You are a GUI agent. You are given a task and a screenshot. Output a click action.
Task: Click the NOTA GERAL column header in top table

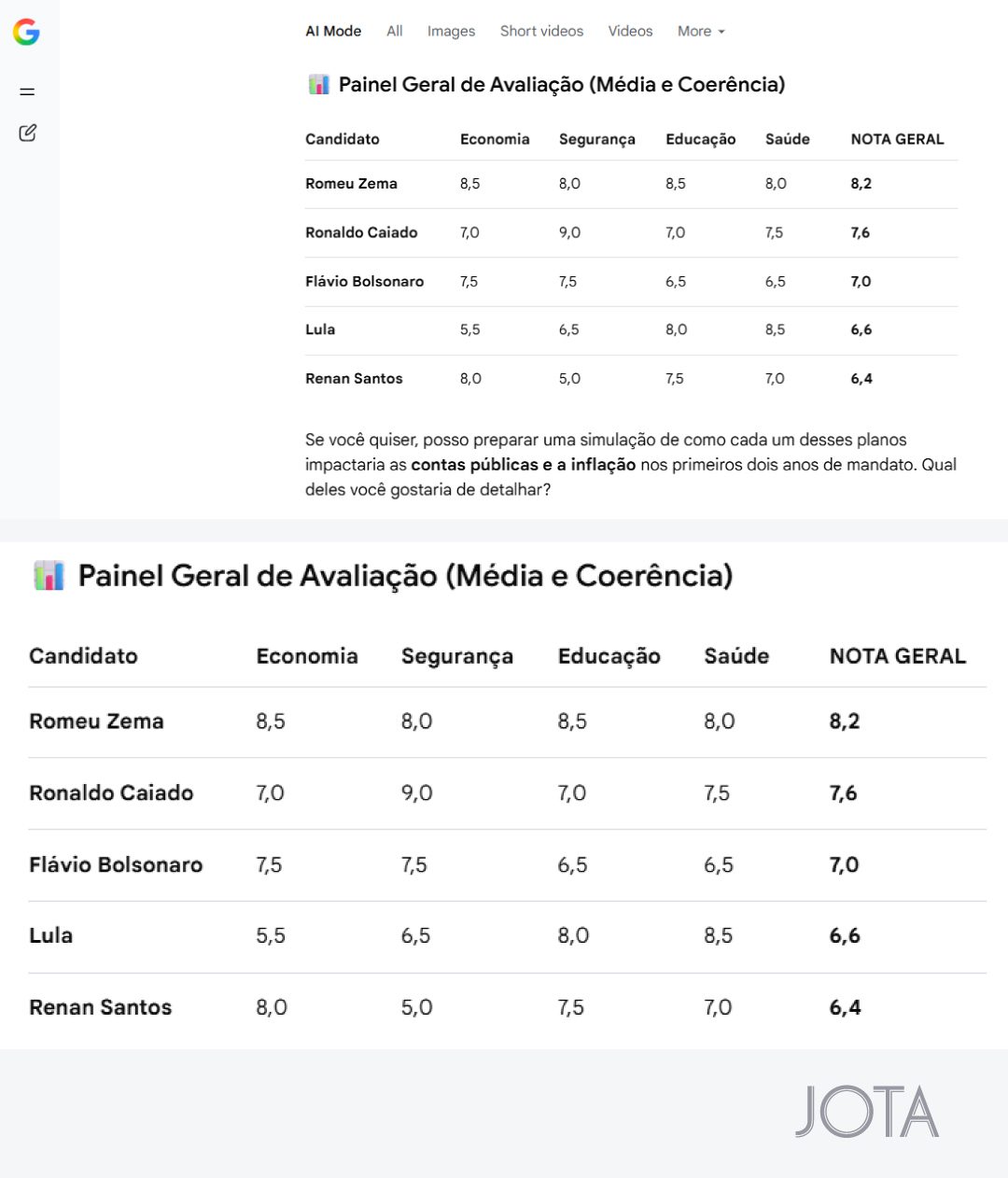[x=897, y=139]
